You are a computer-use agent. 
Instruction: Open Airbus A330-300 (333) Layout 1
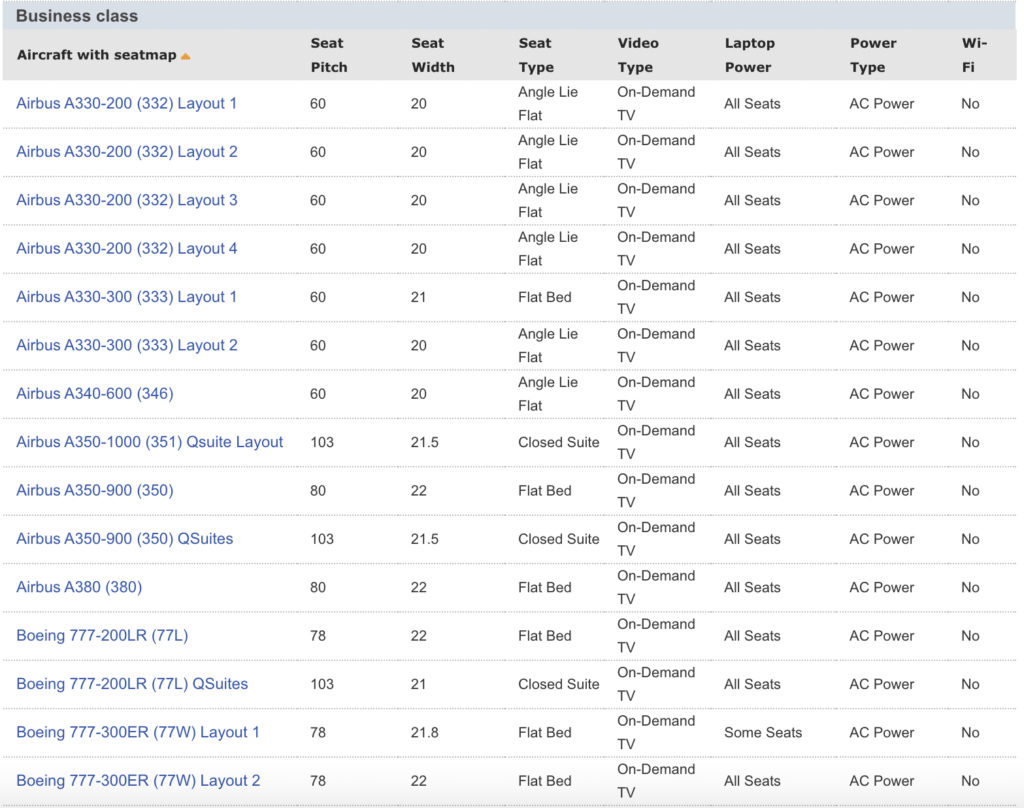[127, 297]
